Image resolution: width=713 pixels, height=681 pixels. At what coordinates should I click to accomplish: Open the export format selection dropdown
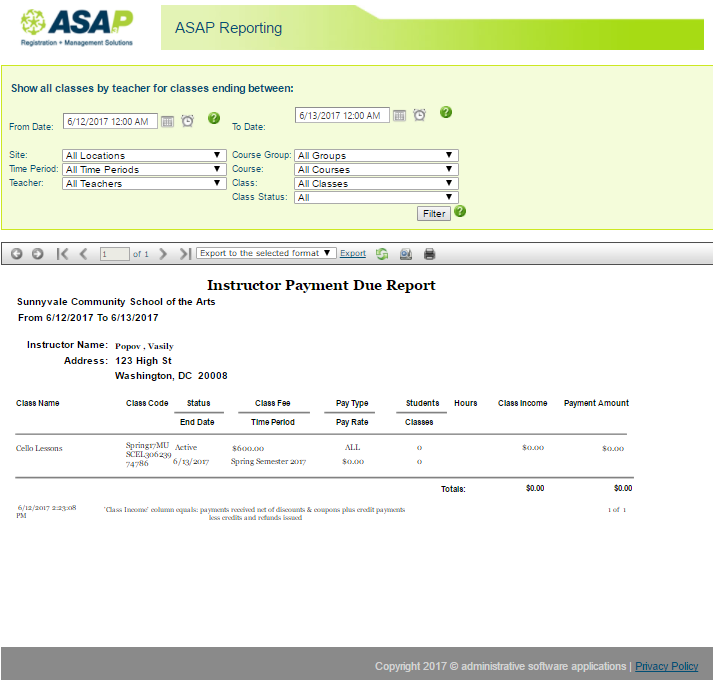(266, 254)
